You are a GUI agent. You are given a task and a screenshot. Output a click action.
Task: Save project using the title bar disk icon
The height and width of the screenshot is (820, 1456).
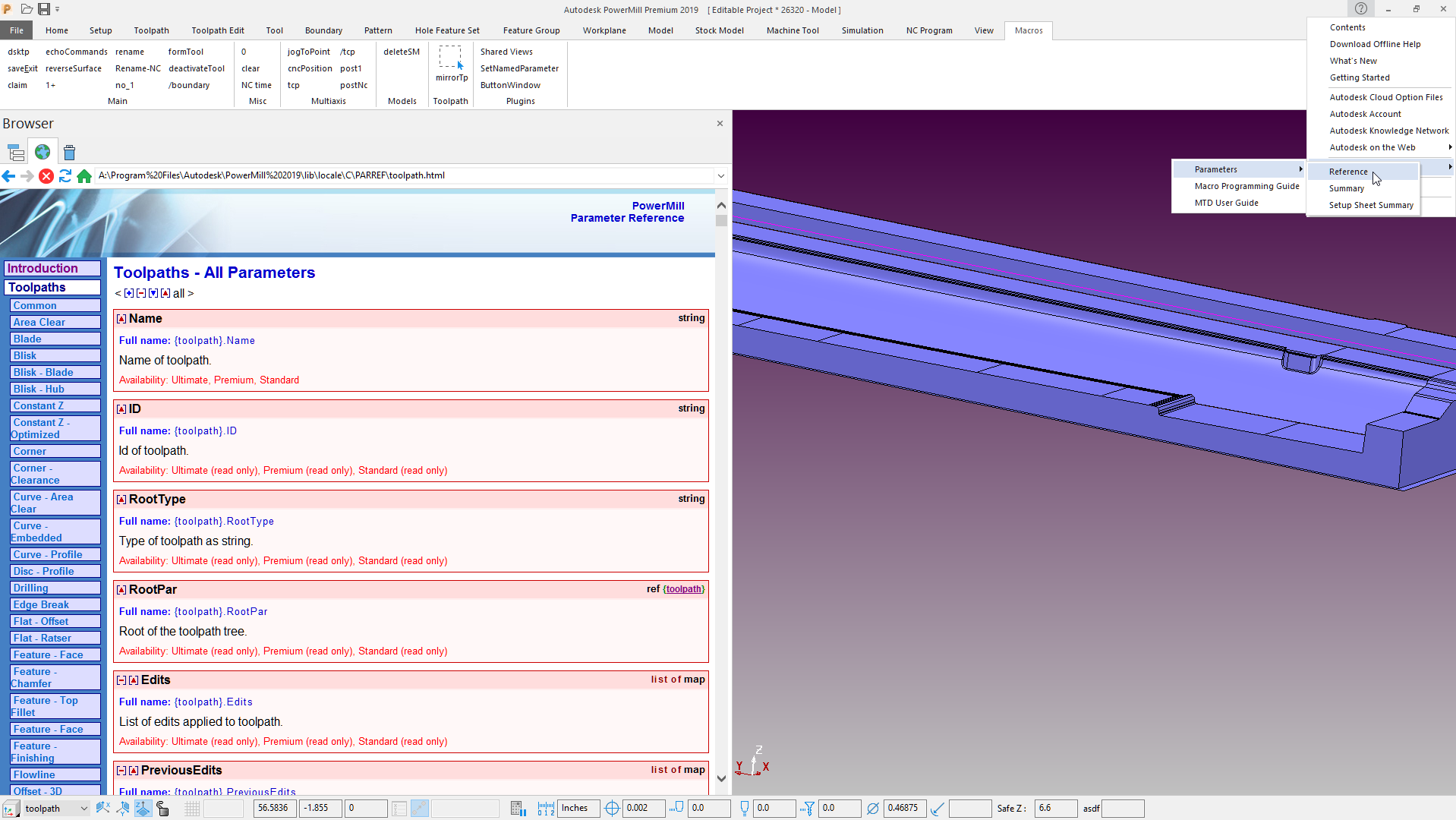[x=44, y=9]
